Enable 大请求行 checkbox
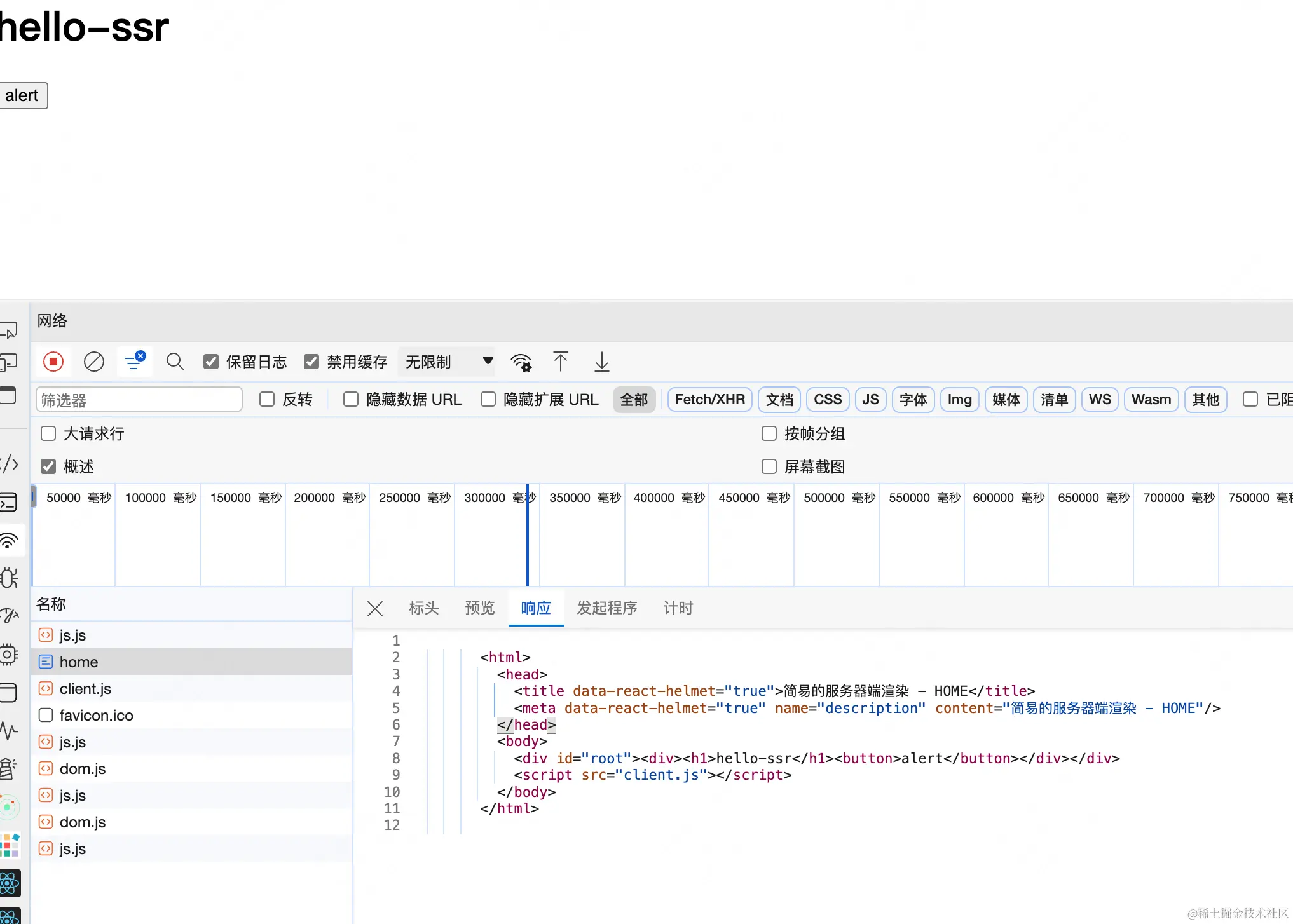Image resolution: width=1293 pixels, height=924 pixels. click(x=48, y=433)
